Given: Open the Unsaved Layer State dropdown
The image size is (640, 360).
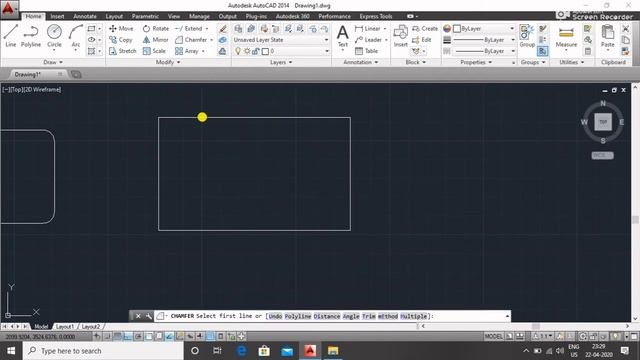Looking at the screenshot, I should [281, 40].
